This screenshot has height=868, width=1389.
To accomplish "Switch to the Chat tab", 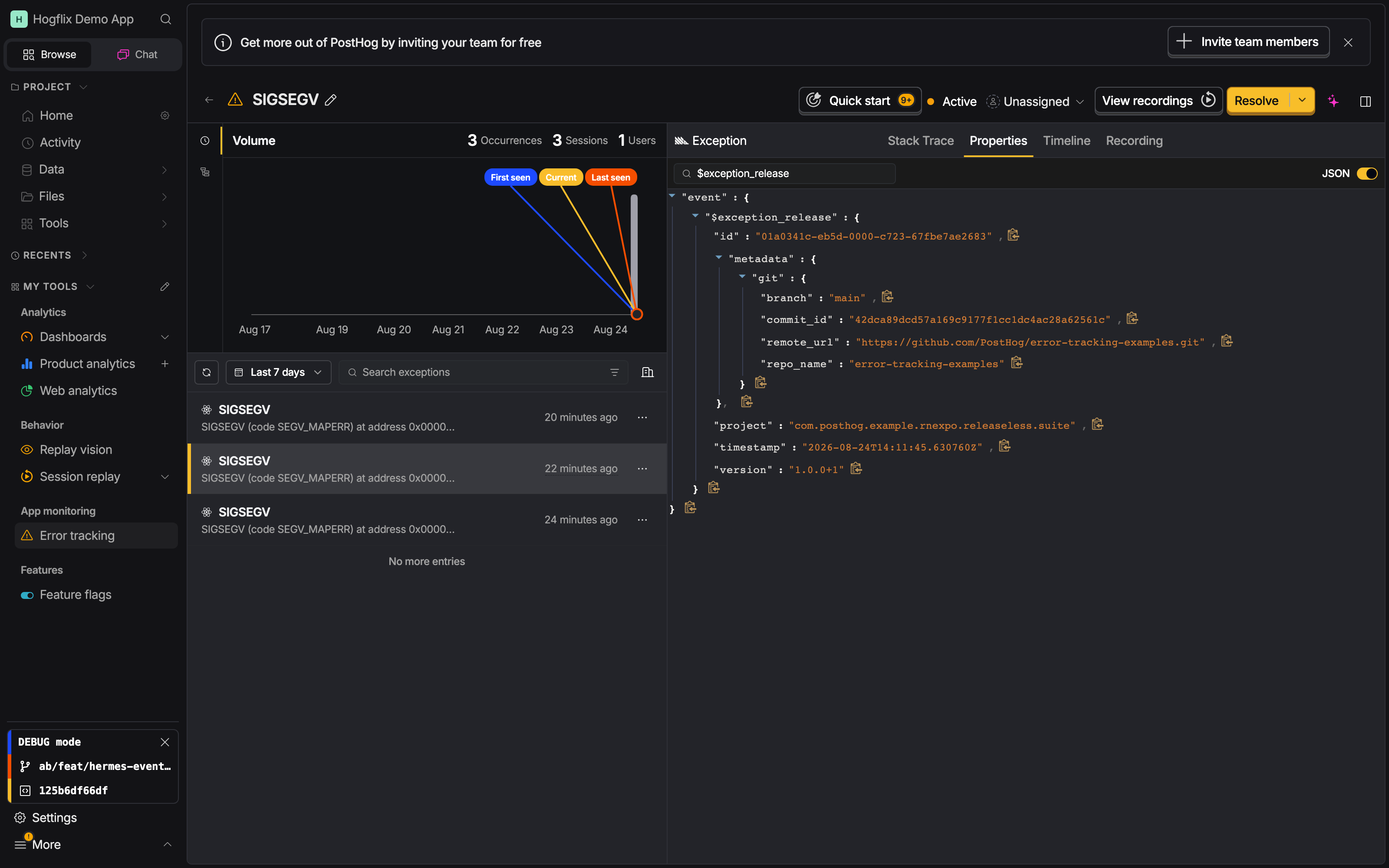I will click(137, 55).
